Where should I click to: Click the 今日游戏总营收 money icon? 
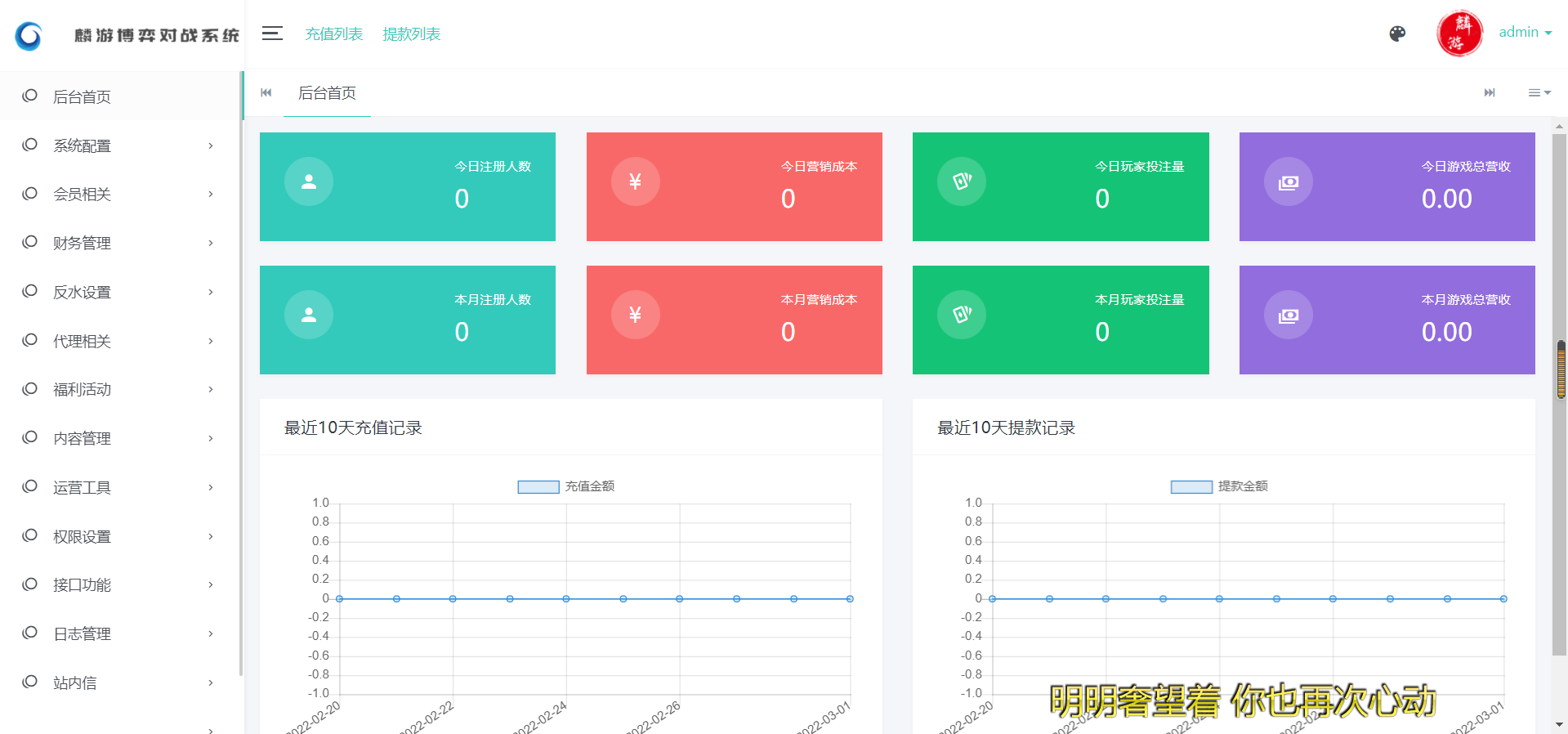1289,181
